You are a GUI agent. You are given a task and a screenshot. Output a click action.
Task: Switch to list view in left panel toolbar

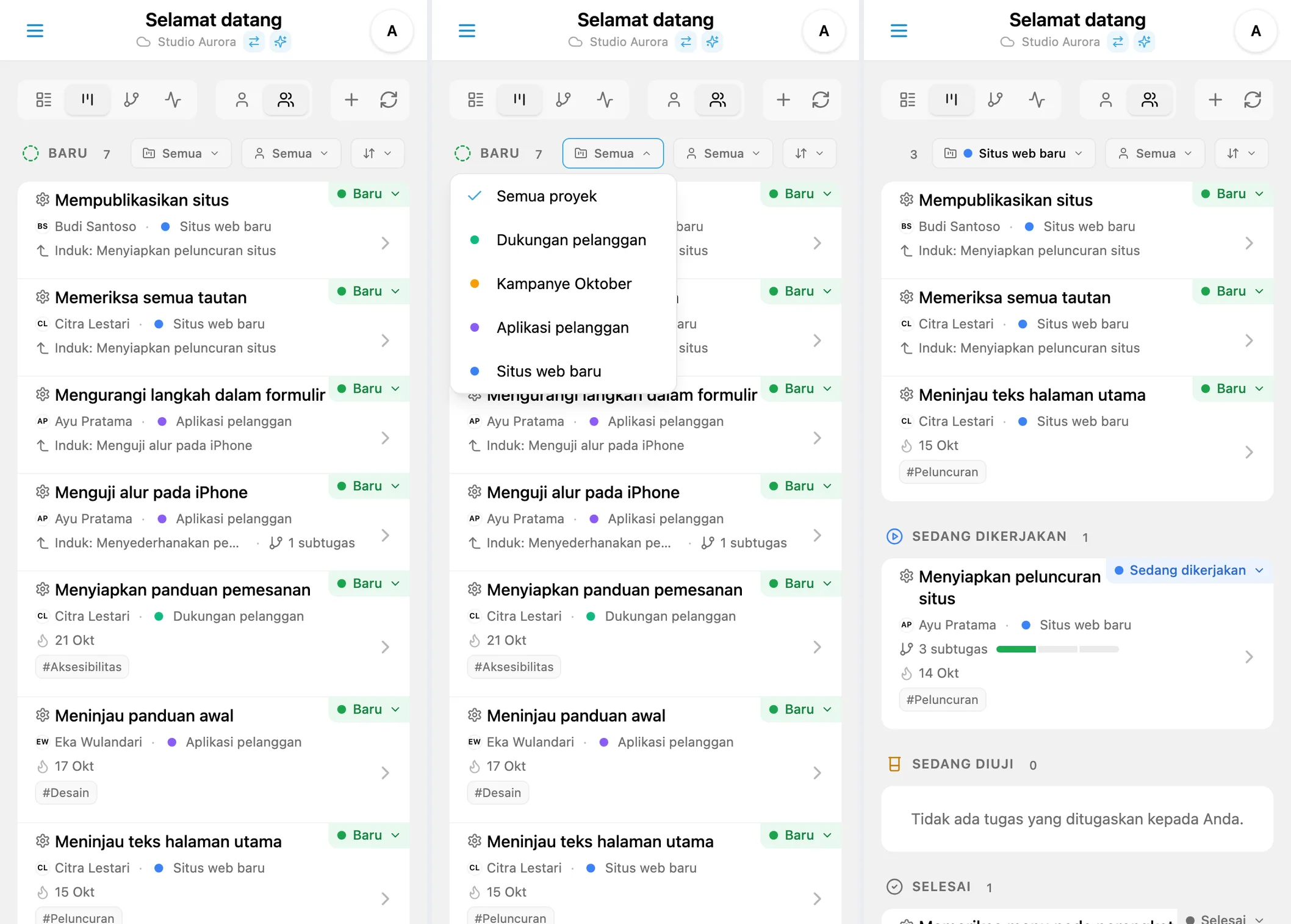pyautogui.click(x=44, y=99)
